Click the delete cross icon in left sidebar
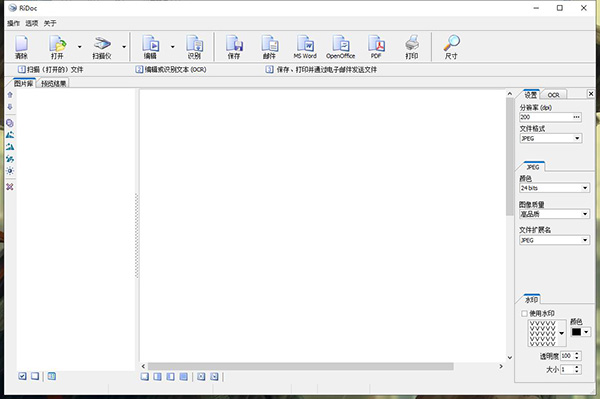The image size is (600, 399). click(10, 187)
